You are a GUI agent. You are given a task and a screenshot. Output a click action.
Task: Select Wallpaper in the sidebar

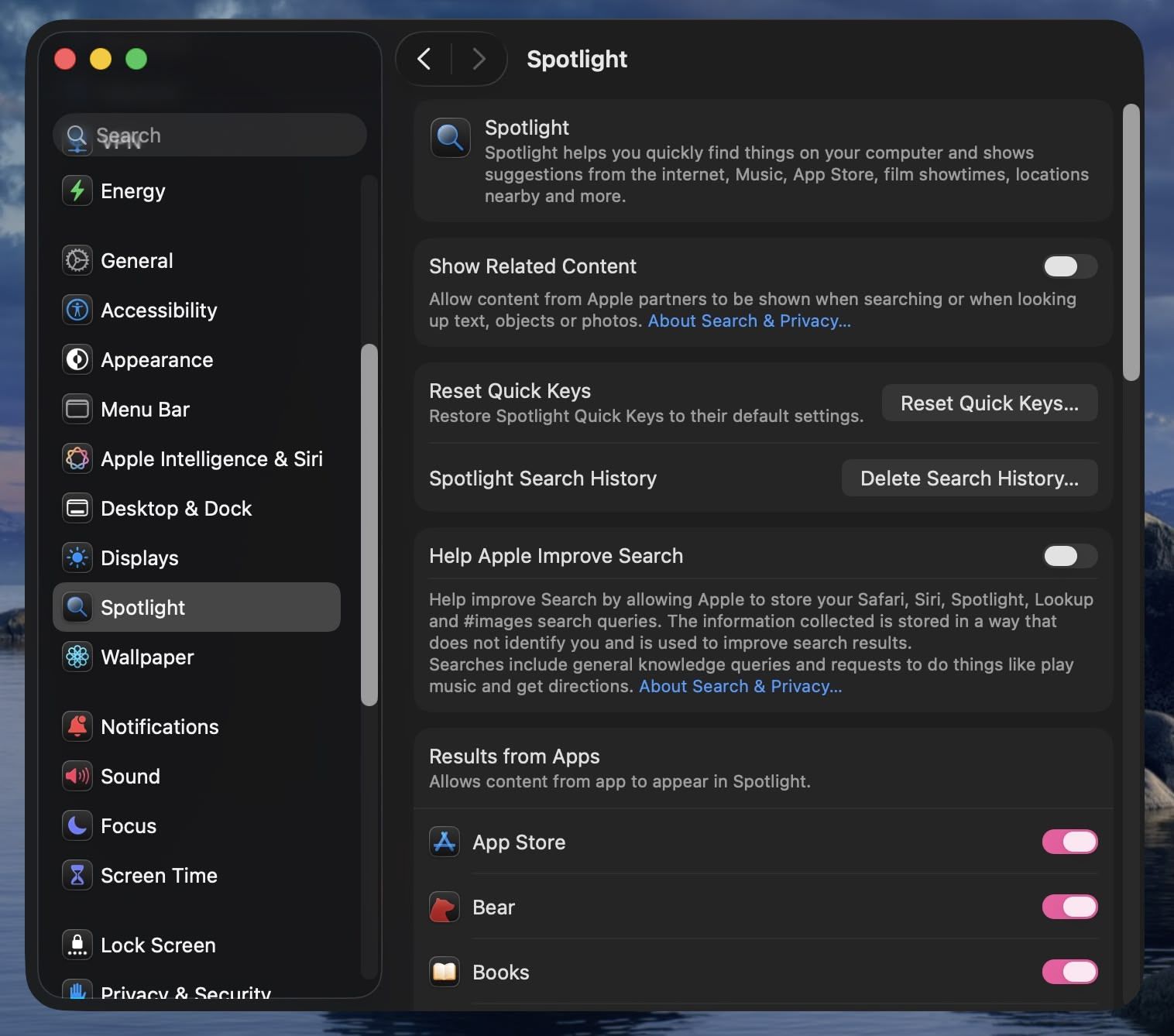click(x=147, y=657)
